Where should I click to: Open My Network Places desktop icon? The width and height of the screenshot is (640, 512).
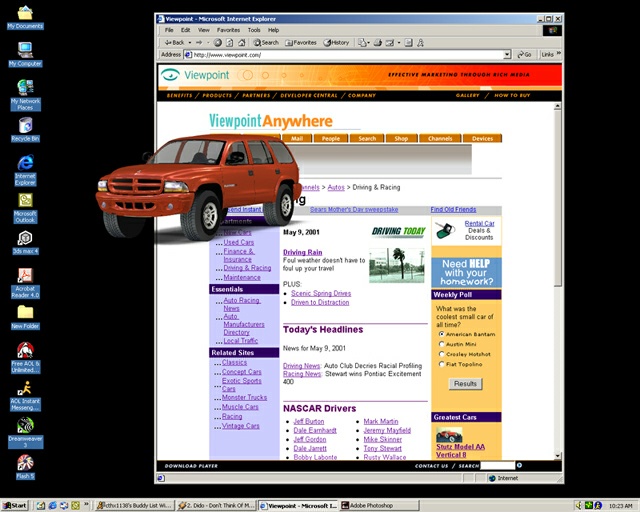click(25, 95)
